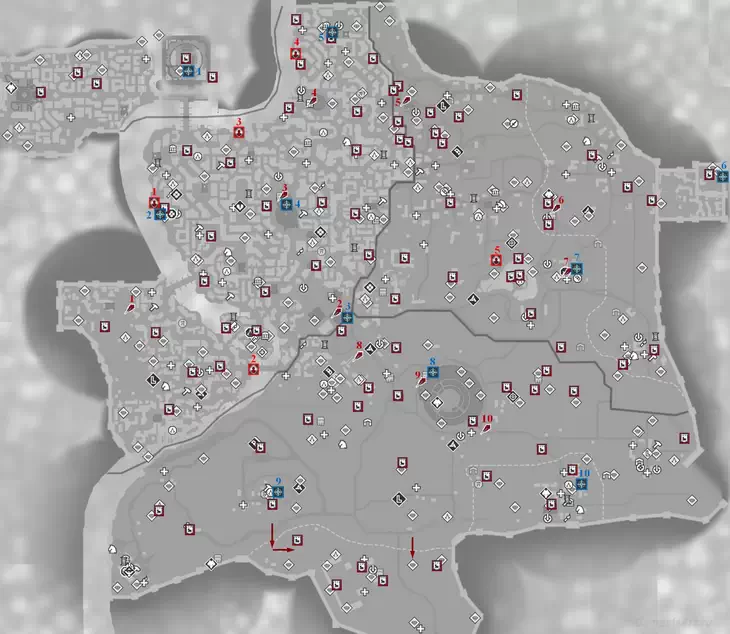Select blue crosshair marker number 10
Image resolution: width=730 pixels, height=634 pixels.
point(581,484)
